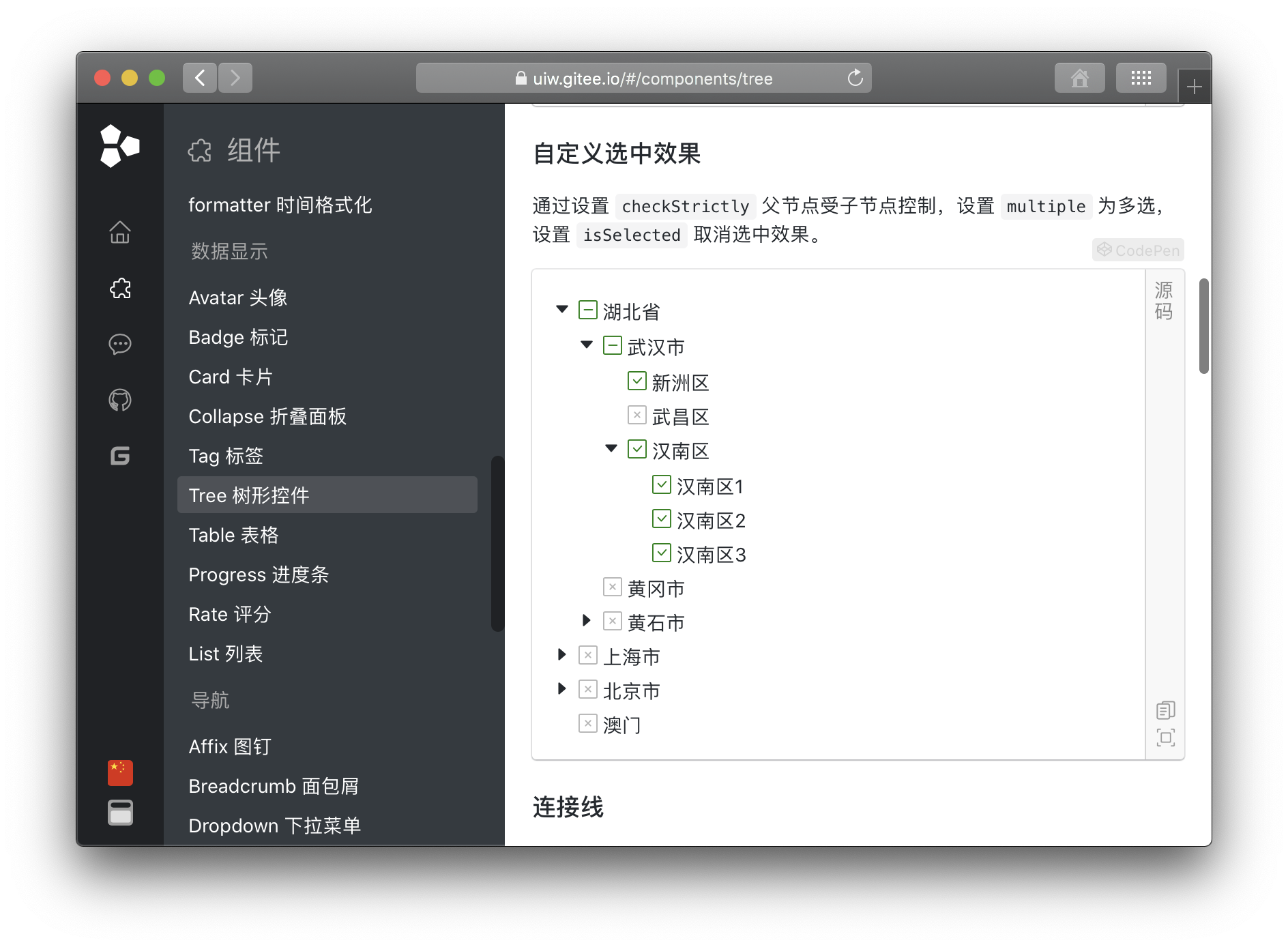Check the 上海市 checkbox
This screenshot has width=1288, height=947.
coord(587,655)
